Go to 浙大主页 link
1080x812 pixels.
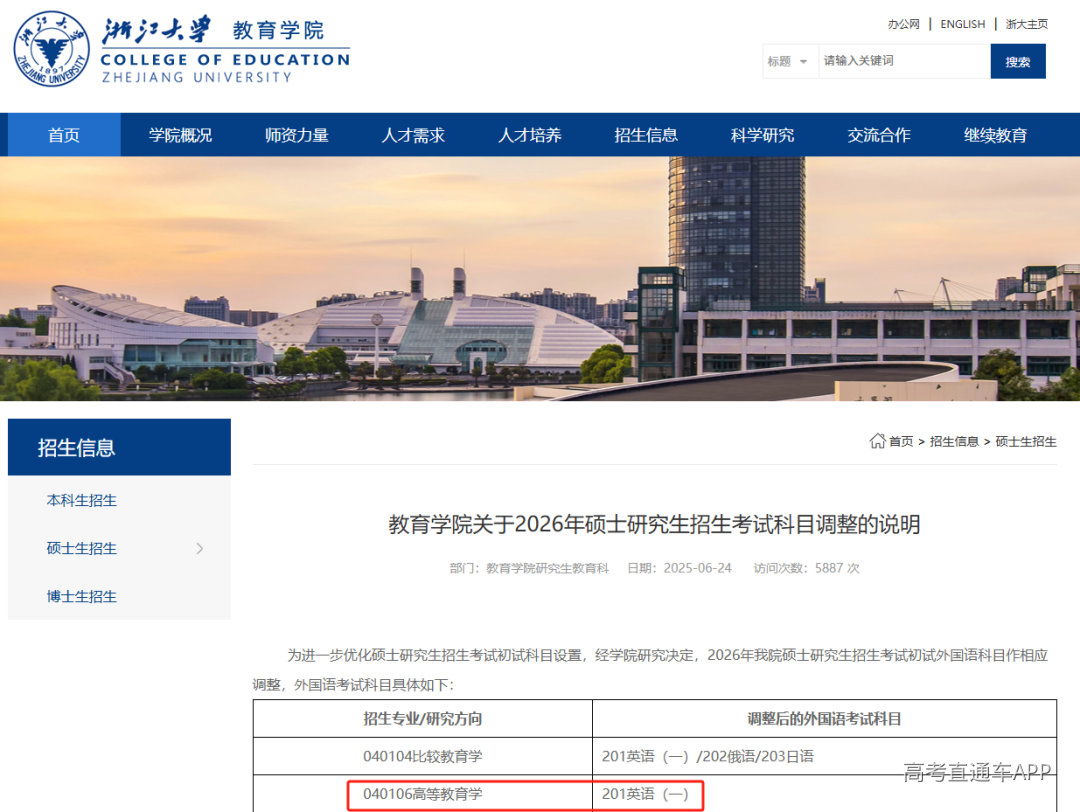tap(1026, 24)
